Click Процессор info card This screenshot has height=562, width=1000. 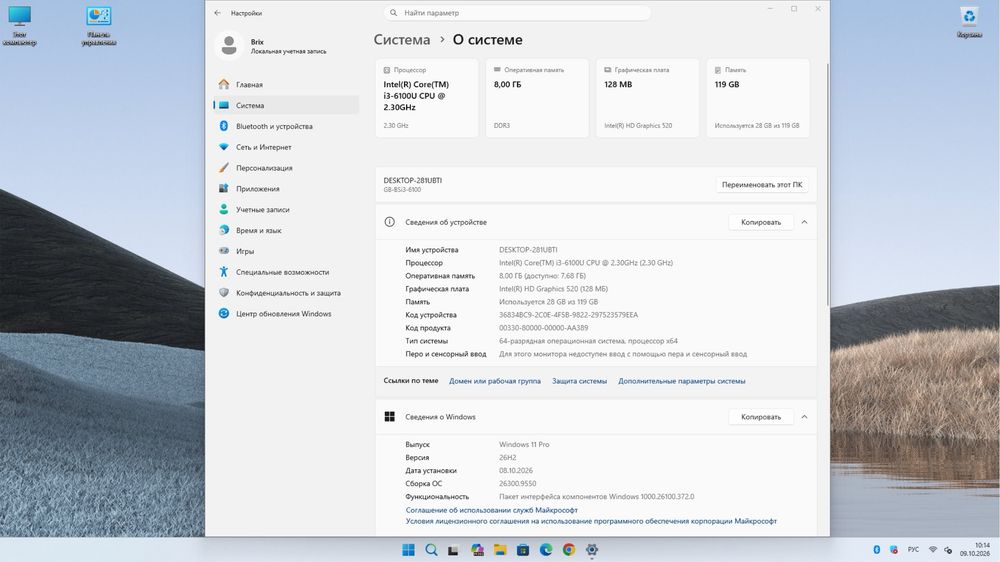[x=427, y=98]
